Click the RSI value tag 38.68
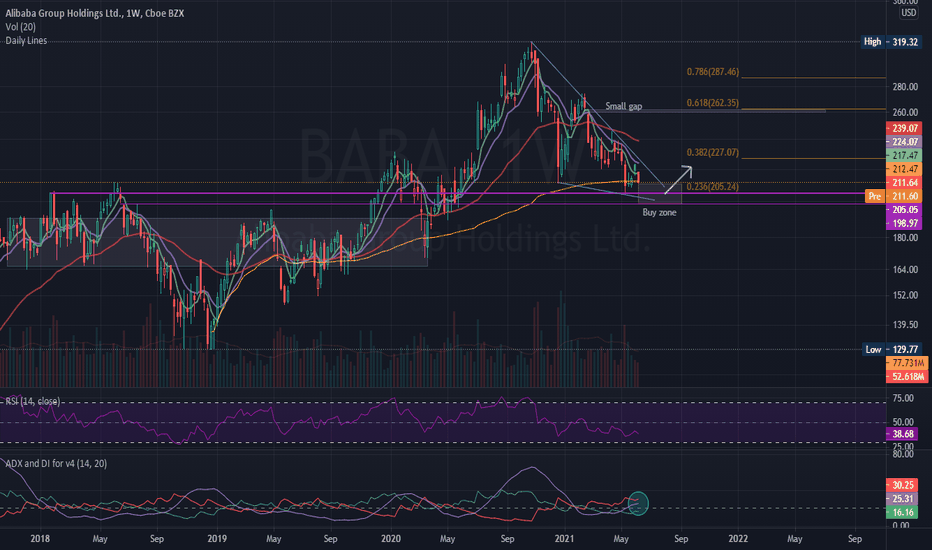This screenshot has height=550, width=932. 902,434
